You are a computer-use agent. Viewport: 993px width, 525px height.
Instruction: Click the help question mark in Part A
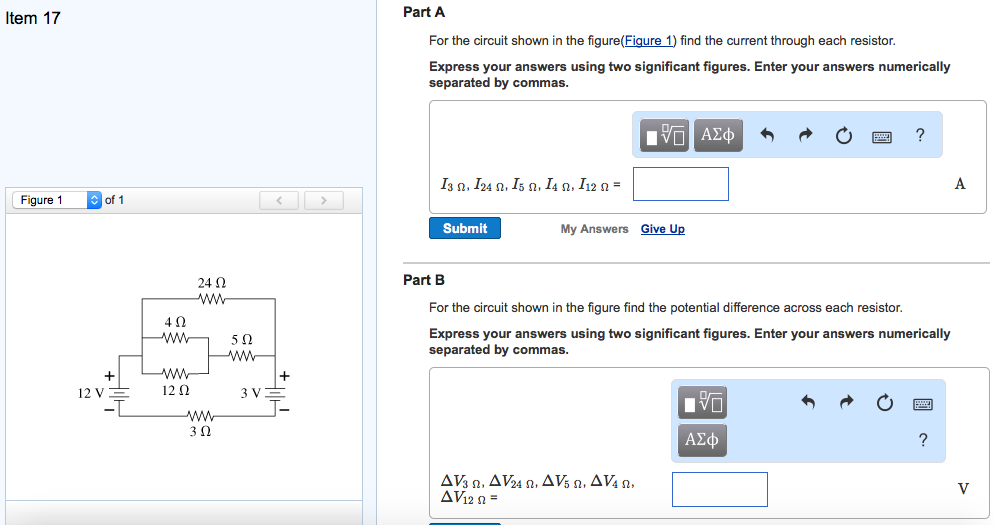click(920, 135)
